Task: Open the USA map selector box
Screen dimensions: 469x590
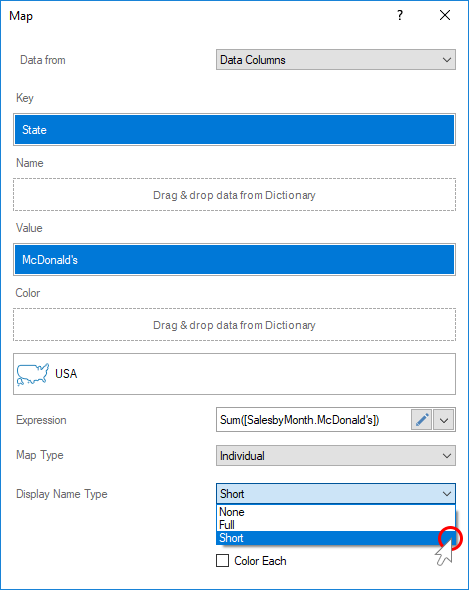Action: (x=234, y=374)
